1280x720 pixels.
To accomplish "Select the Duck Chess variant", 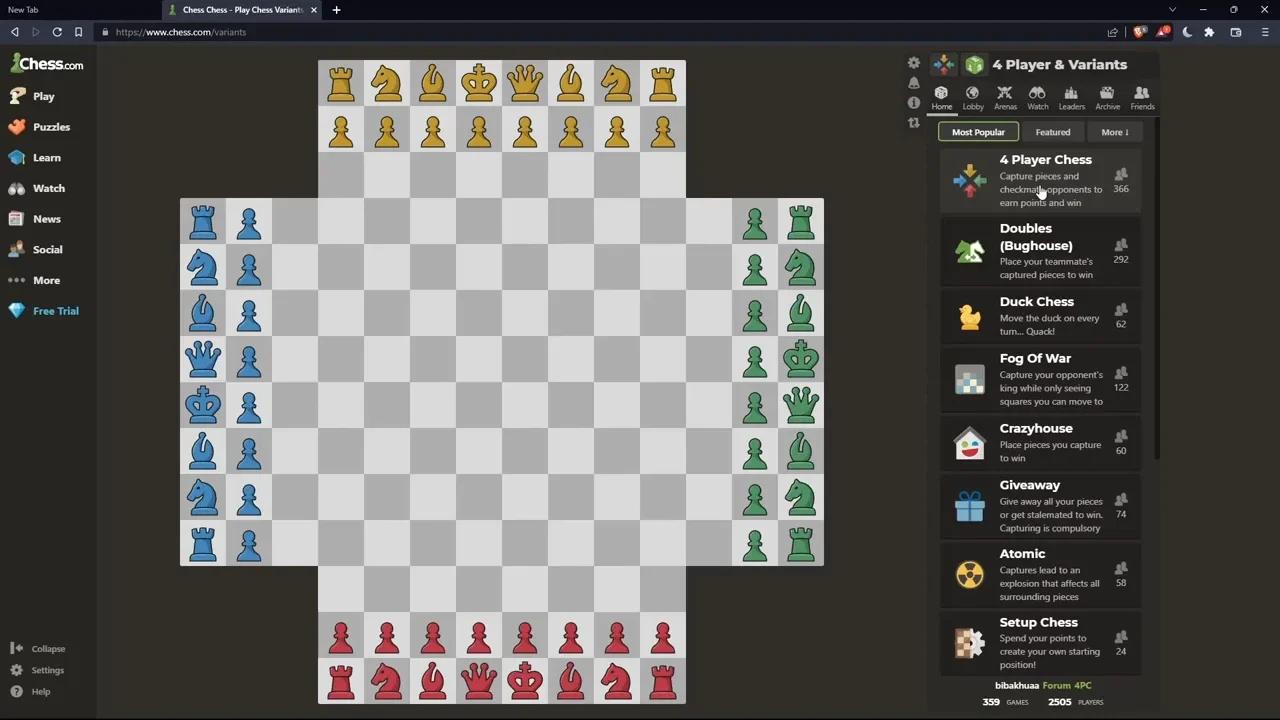I will [1040, 316].
